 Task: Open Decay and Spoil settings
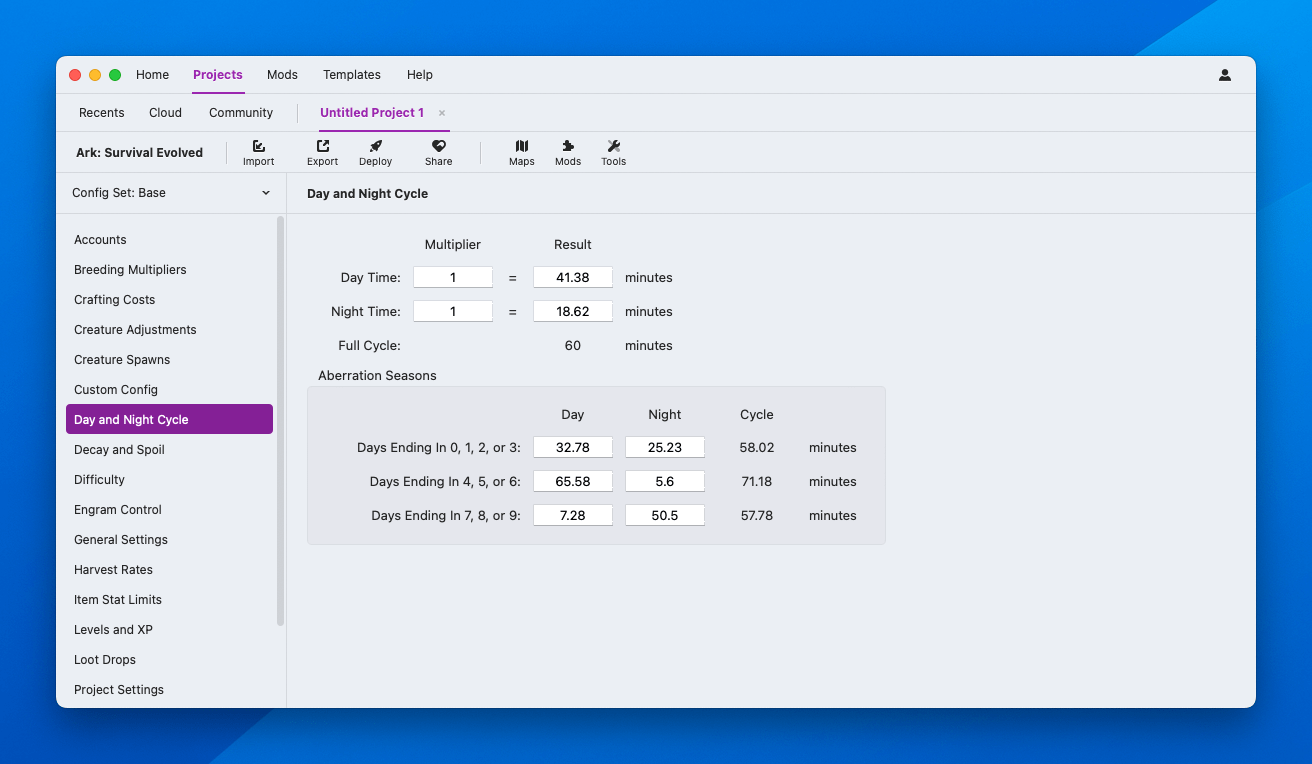[169, 450]
